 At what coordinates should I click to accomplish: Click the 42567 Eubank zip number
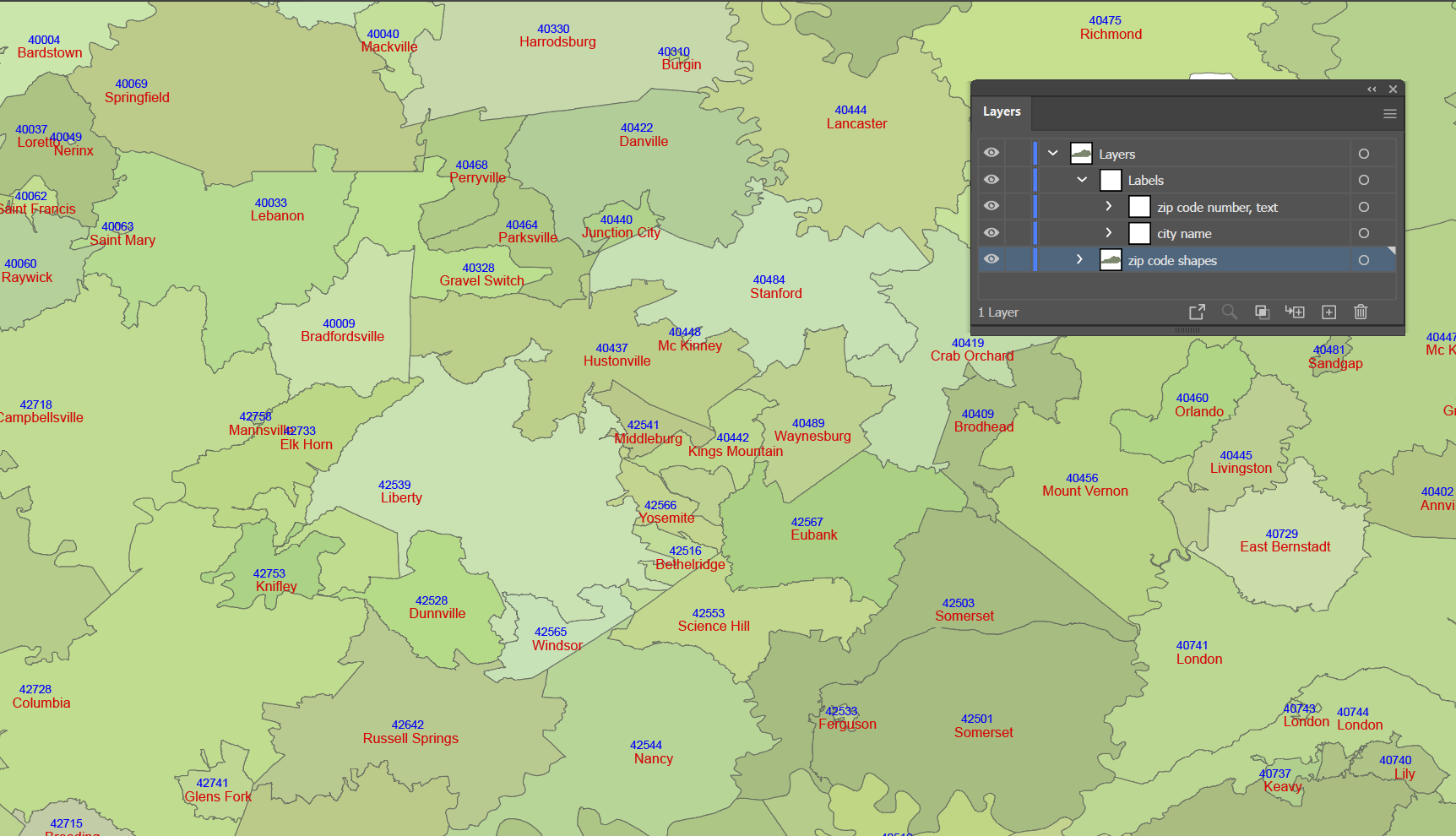807,522
